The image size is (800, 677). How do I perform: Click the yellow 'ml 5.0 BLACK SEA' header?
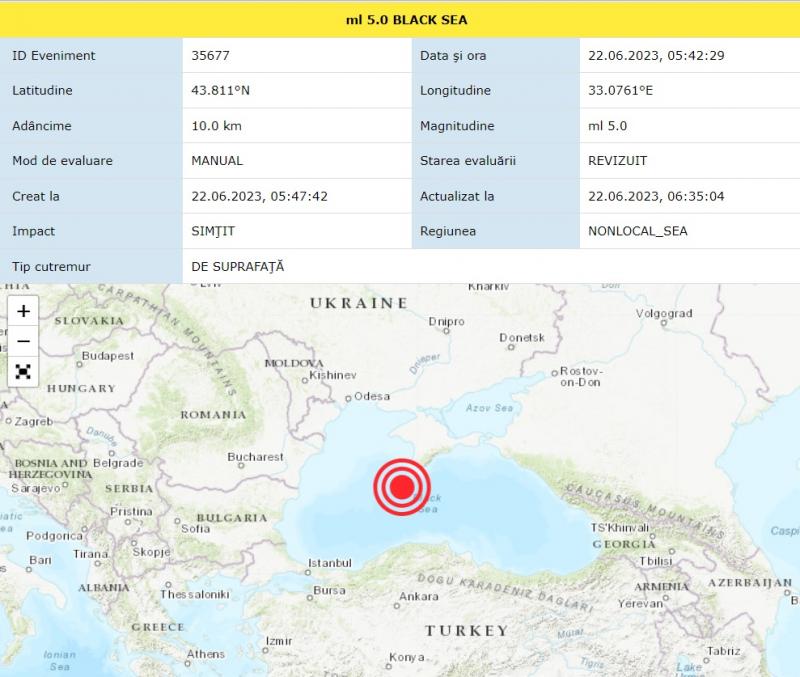[400, 19]
